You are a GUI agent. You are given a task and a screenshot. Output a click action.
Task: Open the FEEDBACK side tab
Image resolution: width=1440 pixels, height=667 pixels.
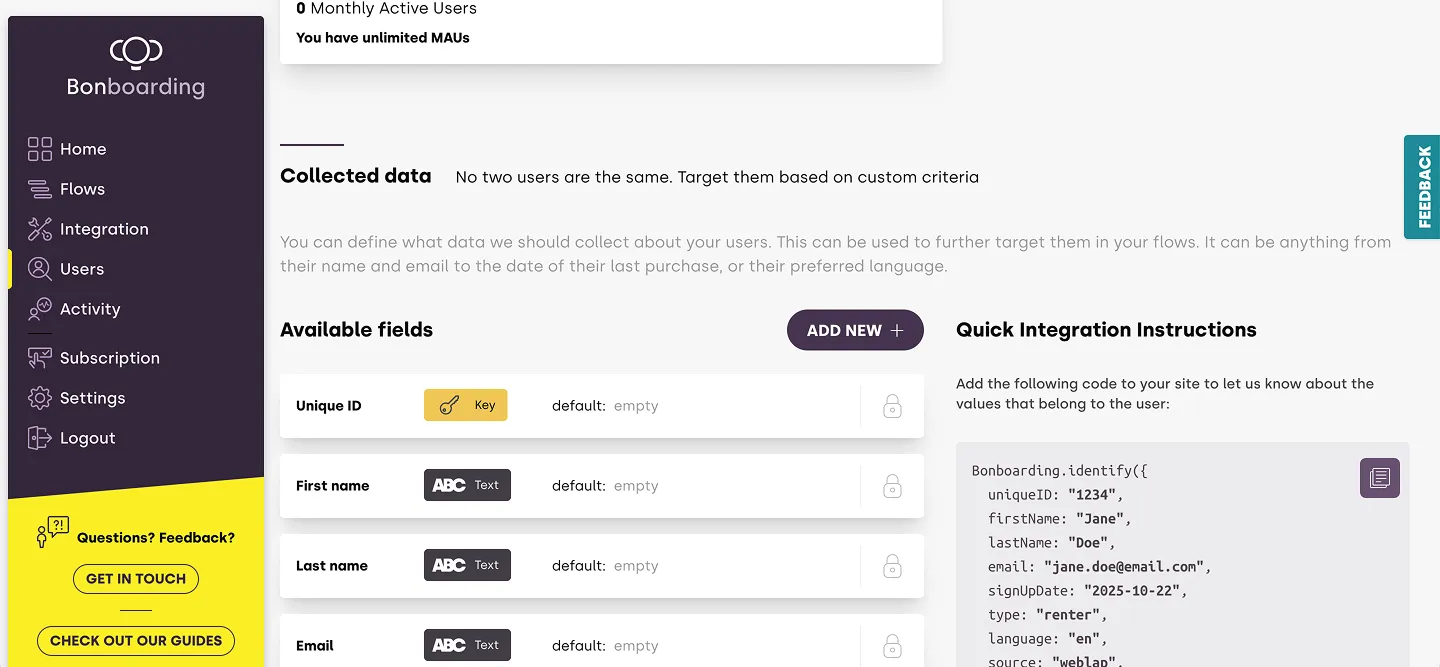coord(1423,187)
